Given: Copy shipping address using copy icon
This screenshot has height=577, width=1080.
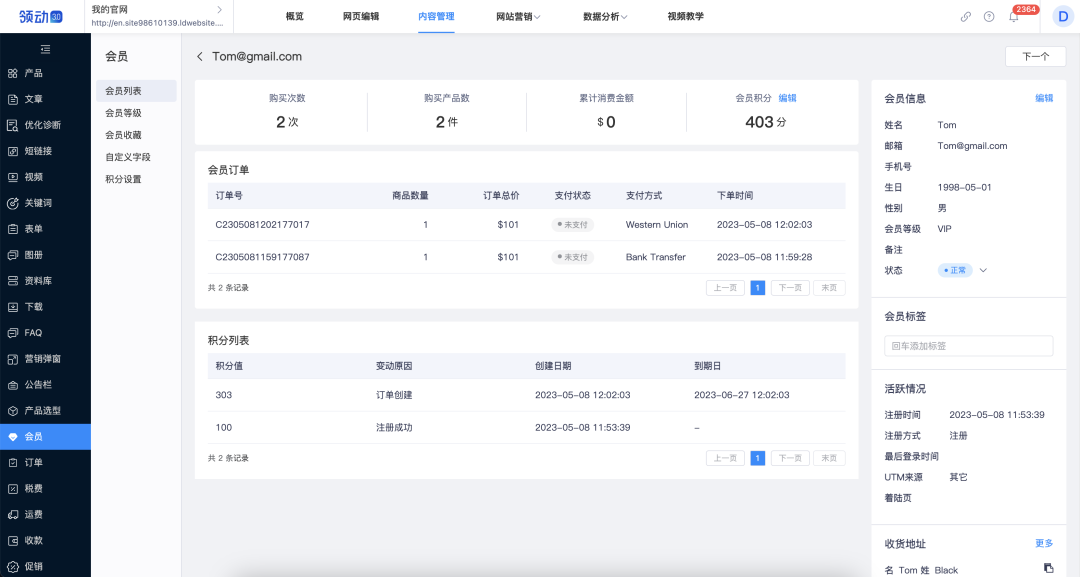Looking at the screenshot, I should click(x=1048, y=568).
